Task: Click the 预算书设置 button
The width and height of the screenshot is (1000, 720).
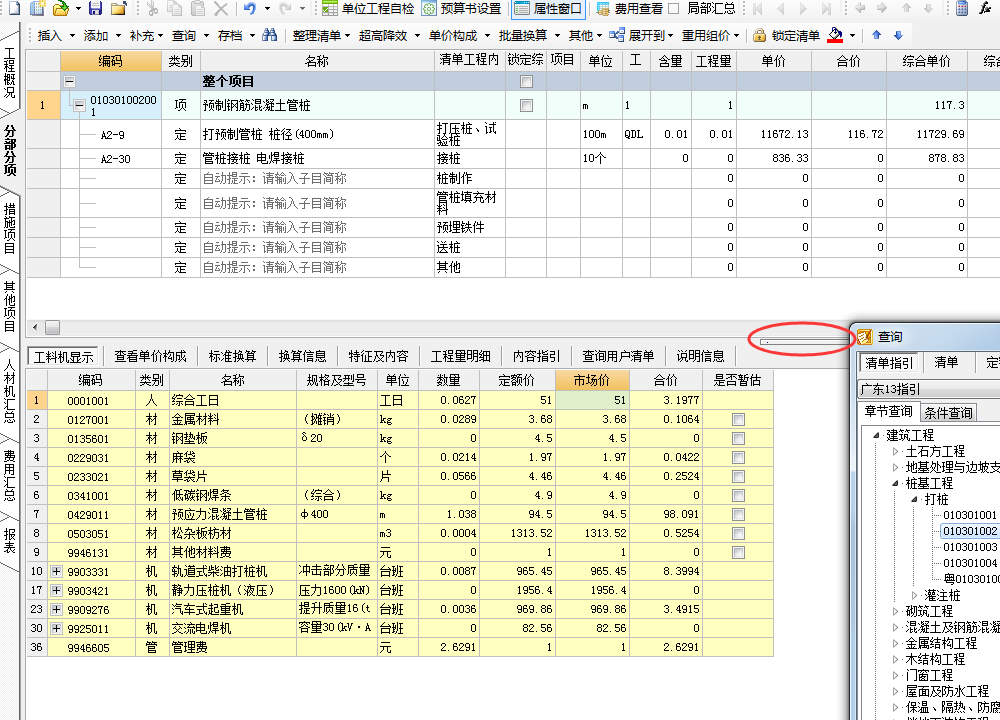Action: click(x=462, y=8)
